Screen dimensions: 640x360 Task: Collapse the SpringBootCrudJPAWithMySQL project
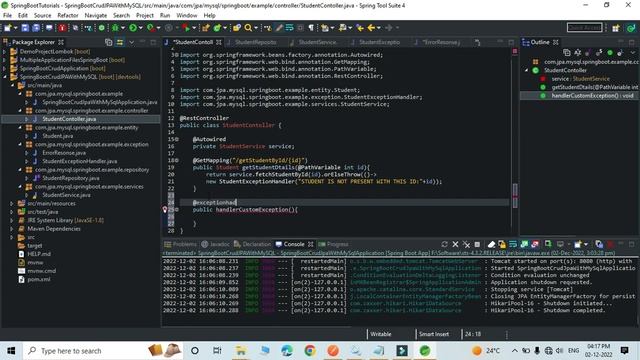[4, 77]
